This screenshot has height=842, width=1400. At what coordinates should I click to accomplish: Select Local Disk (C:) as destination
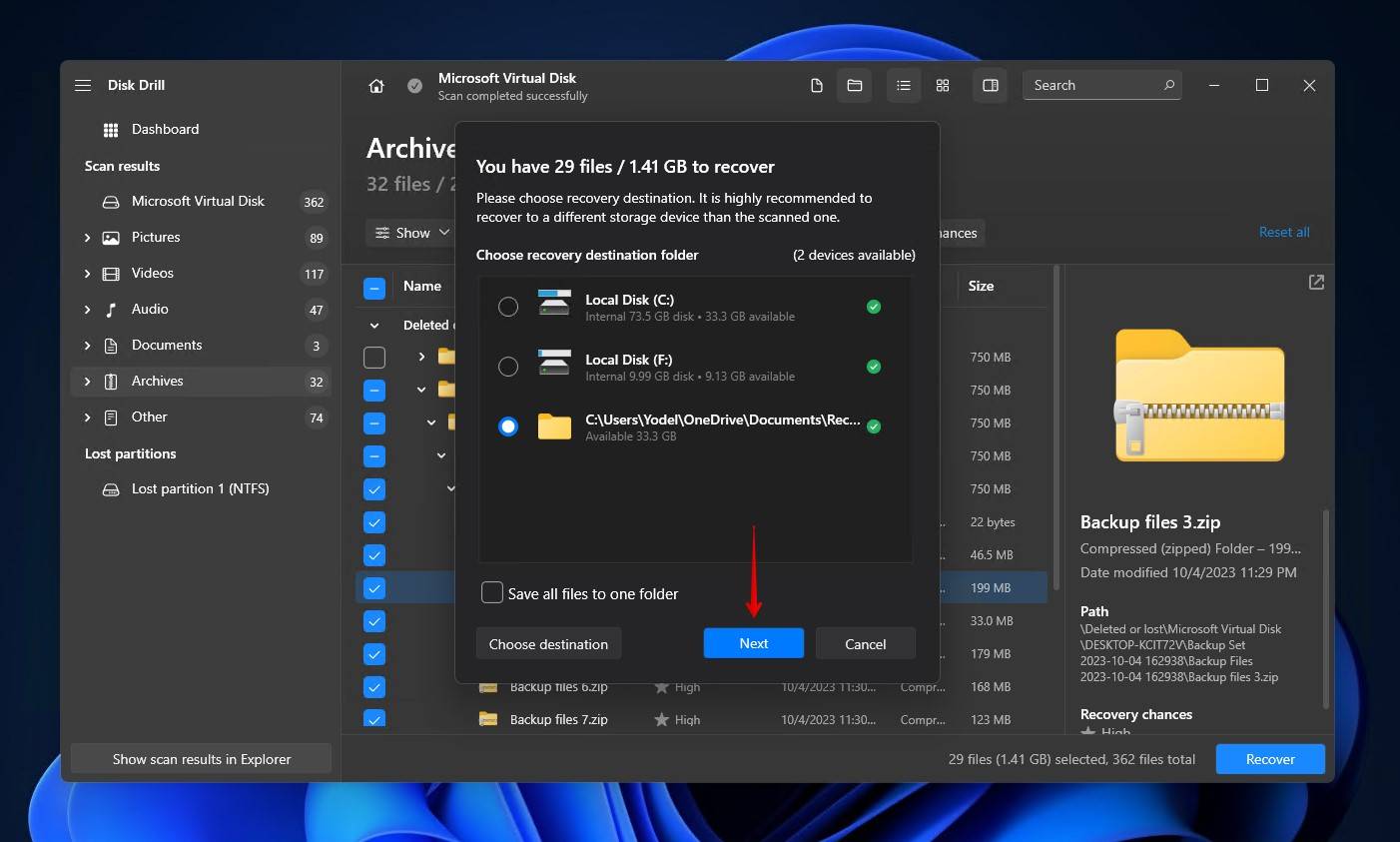pos(508,307)
